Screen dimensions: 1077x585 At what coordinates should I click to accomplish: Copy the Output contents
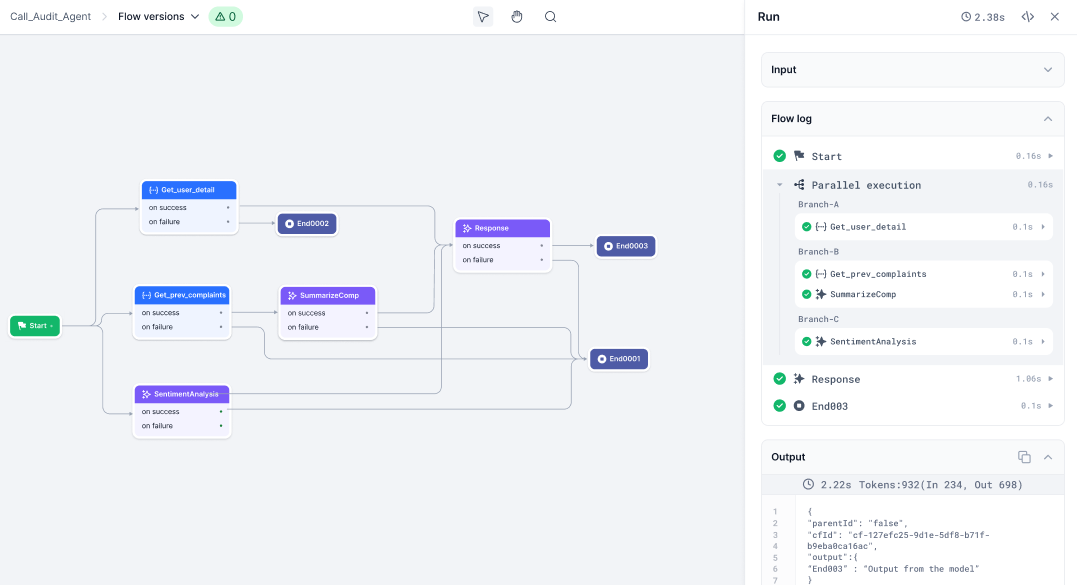pos(1024,457)
